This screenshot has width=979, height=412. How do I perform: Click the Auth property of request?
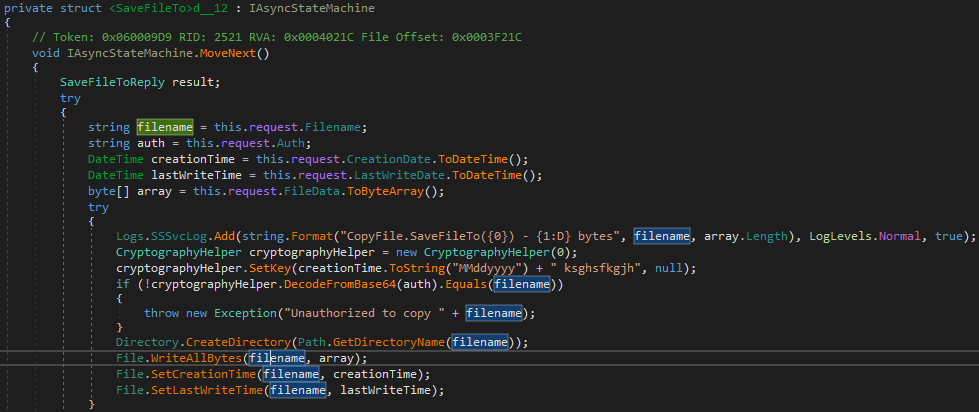(x=290, y=143)
